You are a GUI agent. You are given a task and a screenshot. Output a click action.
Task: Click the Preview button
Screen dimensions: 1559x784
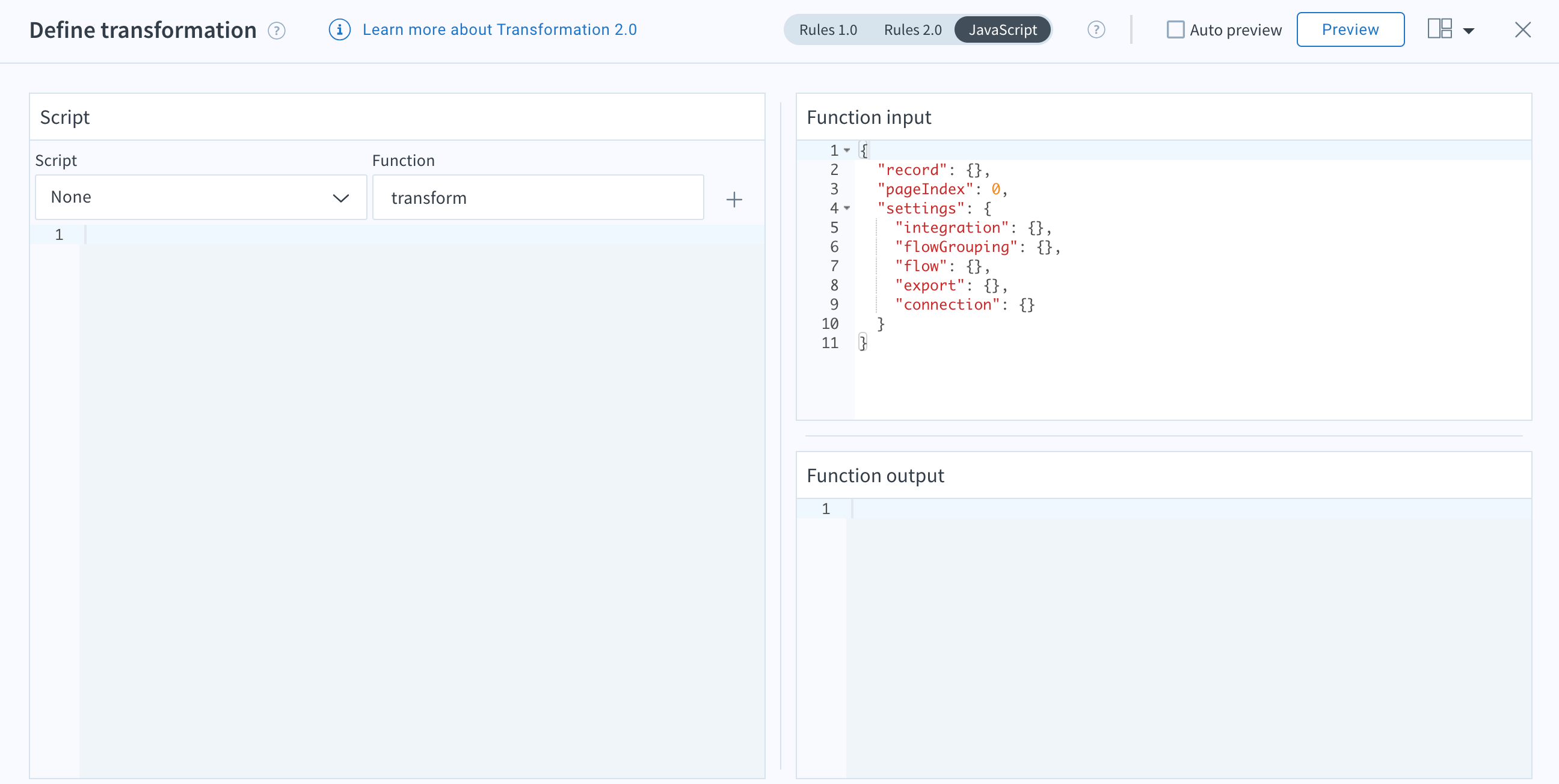[x=1350, y=29]
